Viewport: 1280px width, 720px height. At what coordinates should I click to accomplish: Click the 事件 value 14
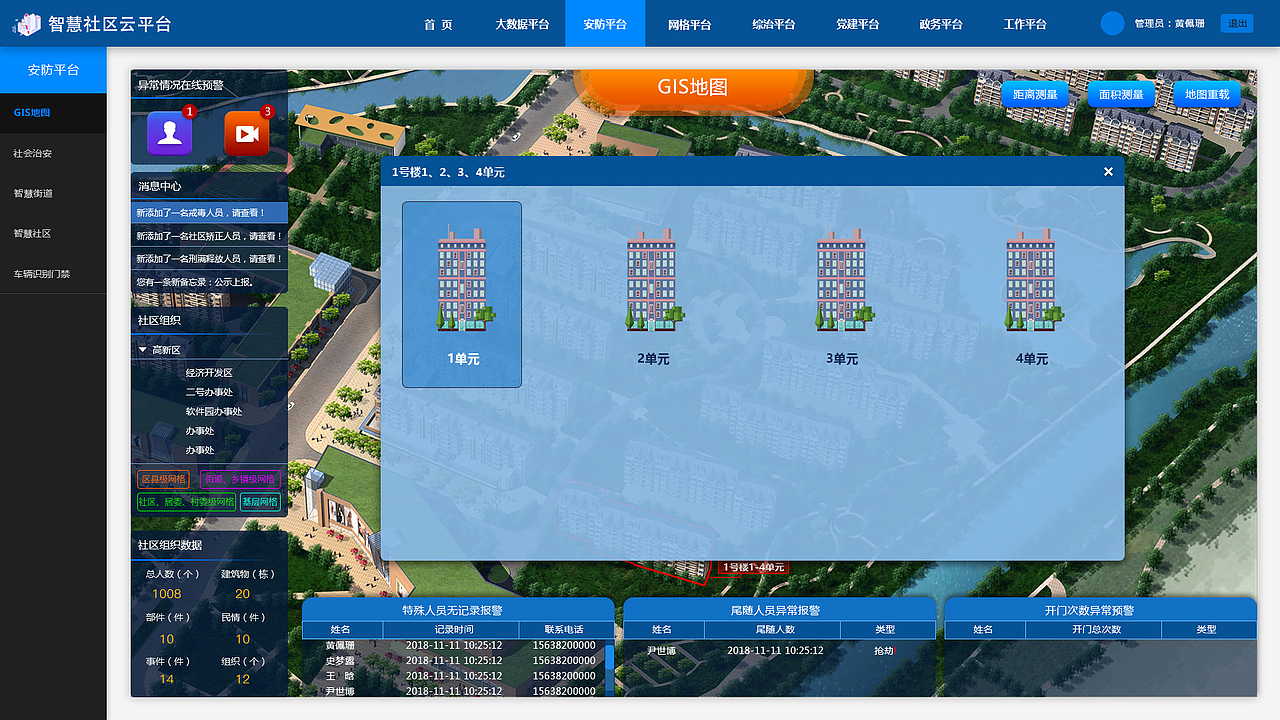[x=167, y=679]
